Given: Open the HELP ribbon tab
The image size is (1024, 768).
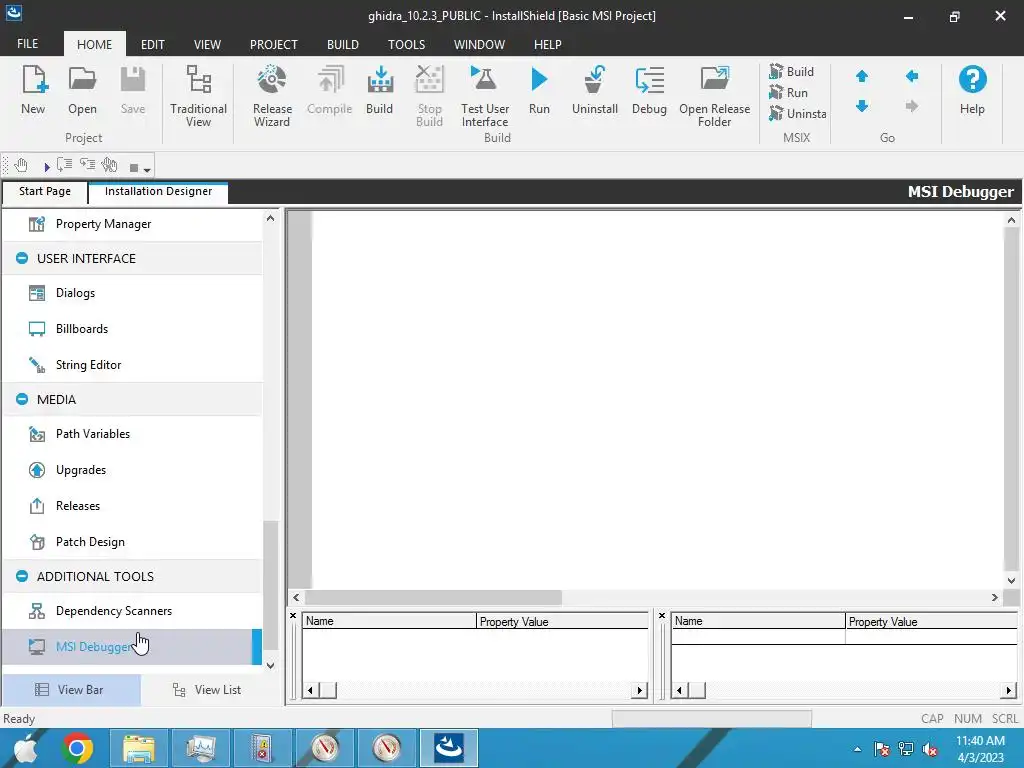Looking at the screenshot, I should tap(547, 44).
